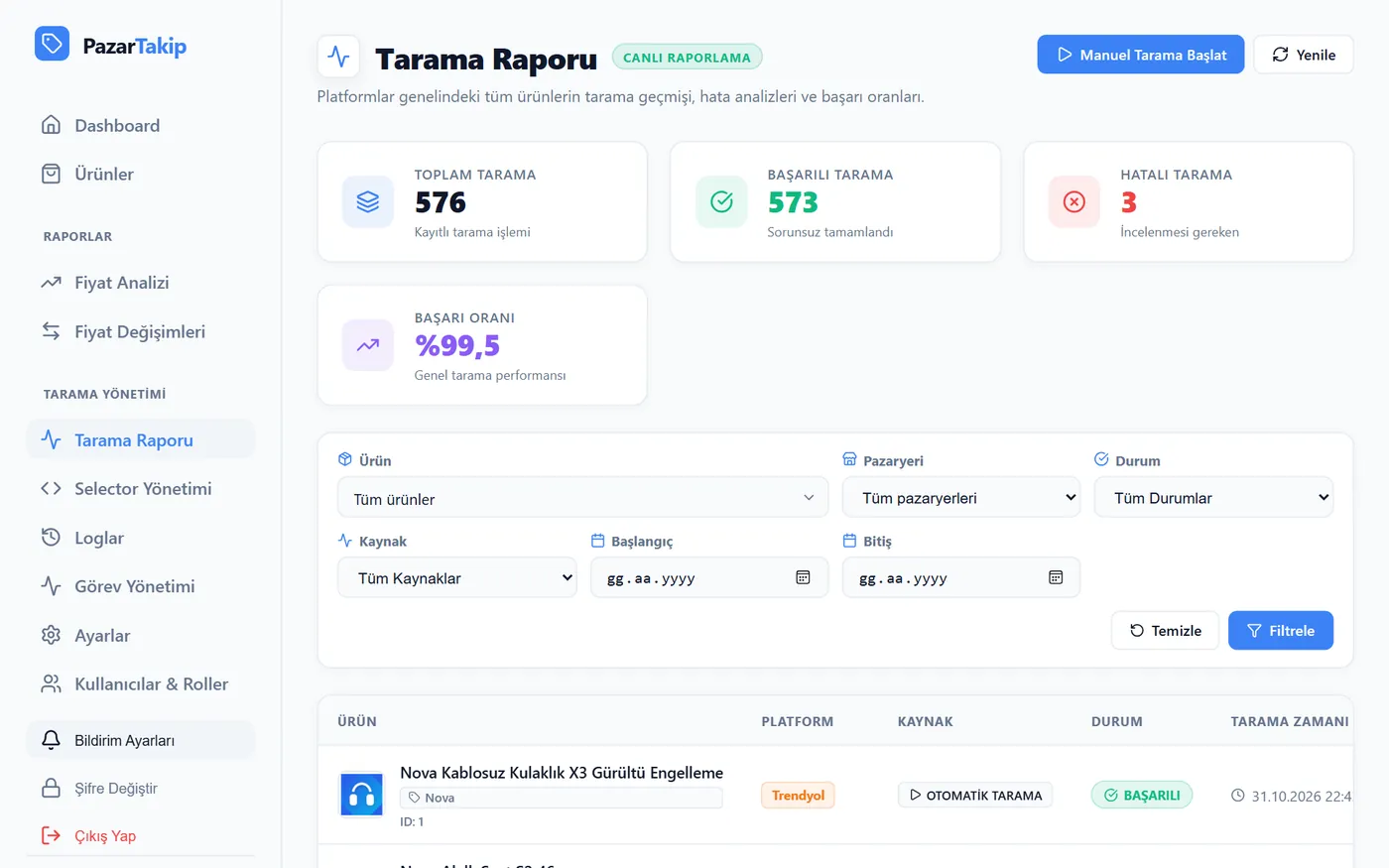Open Bildirim Ayarları
The image size is (1389, 868).
(140, 740)
